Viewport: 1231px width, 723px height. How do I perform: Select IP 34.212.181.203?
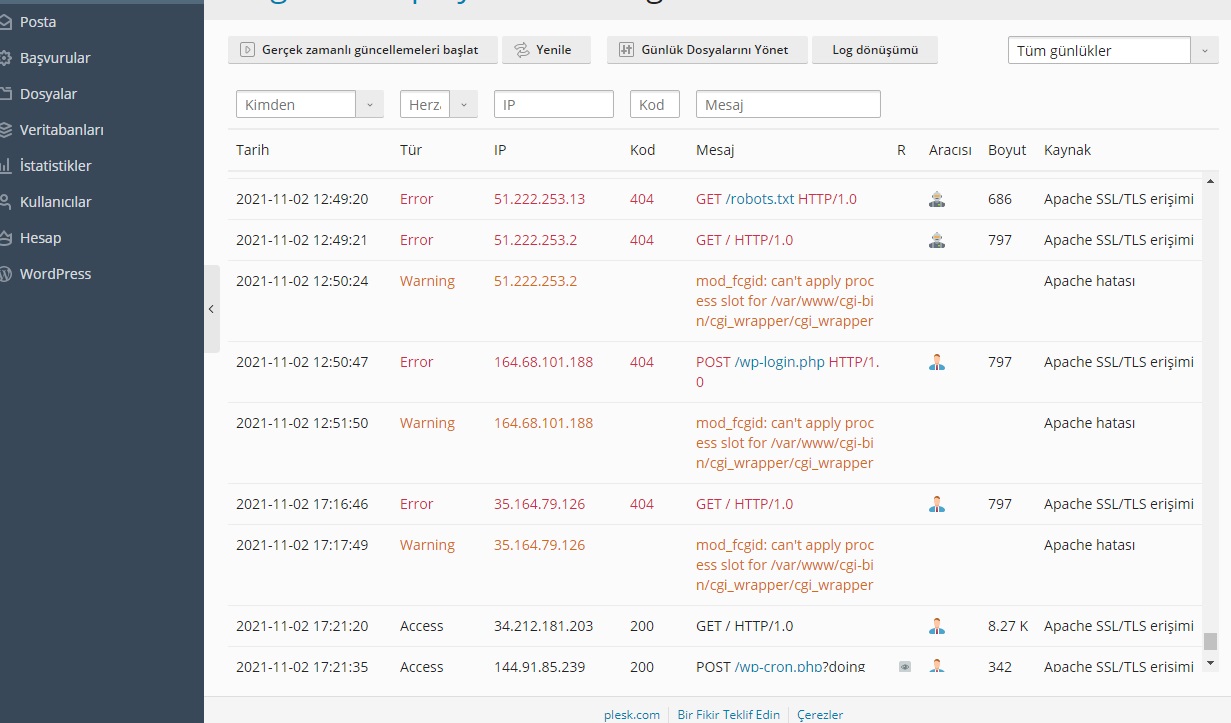click(x=543, y=626)
